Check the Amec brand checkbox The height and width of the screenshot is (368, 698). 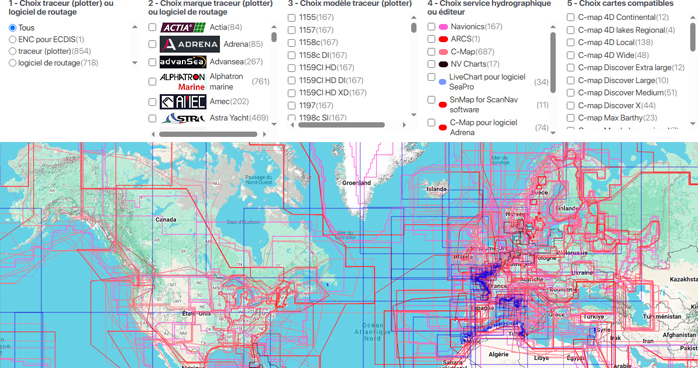point(152,102)
